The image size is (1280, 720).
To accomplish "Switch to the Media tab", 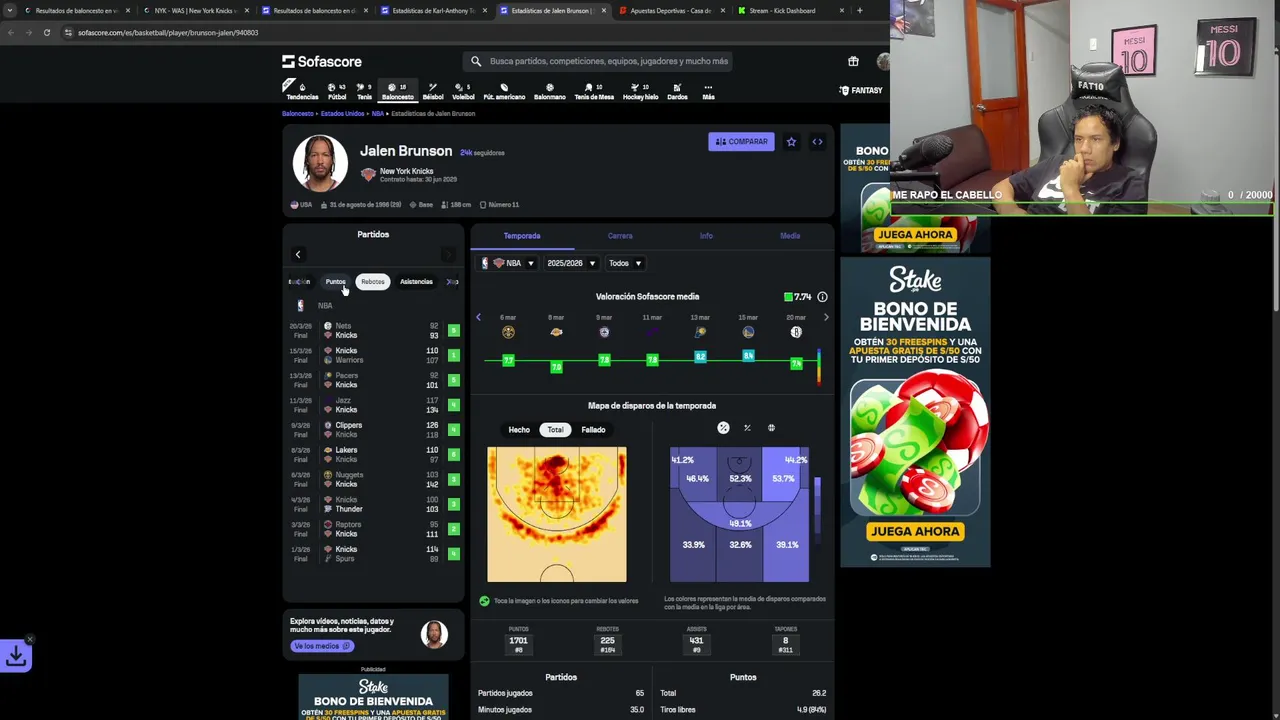I will point(790,236).
